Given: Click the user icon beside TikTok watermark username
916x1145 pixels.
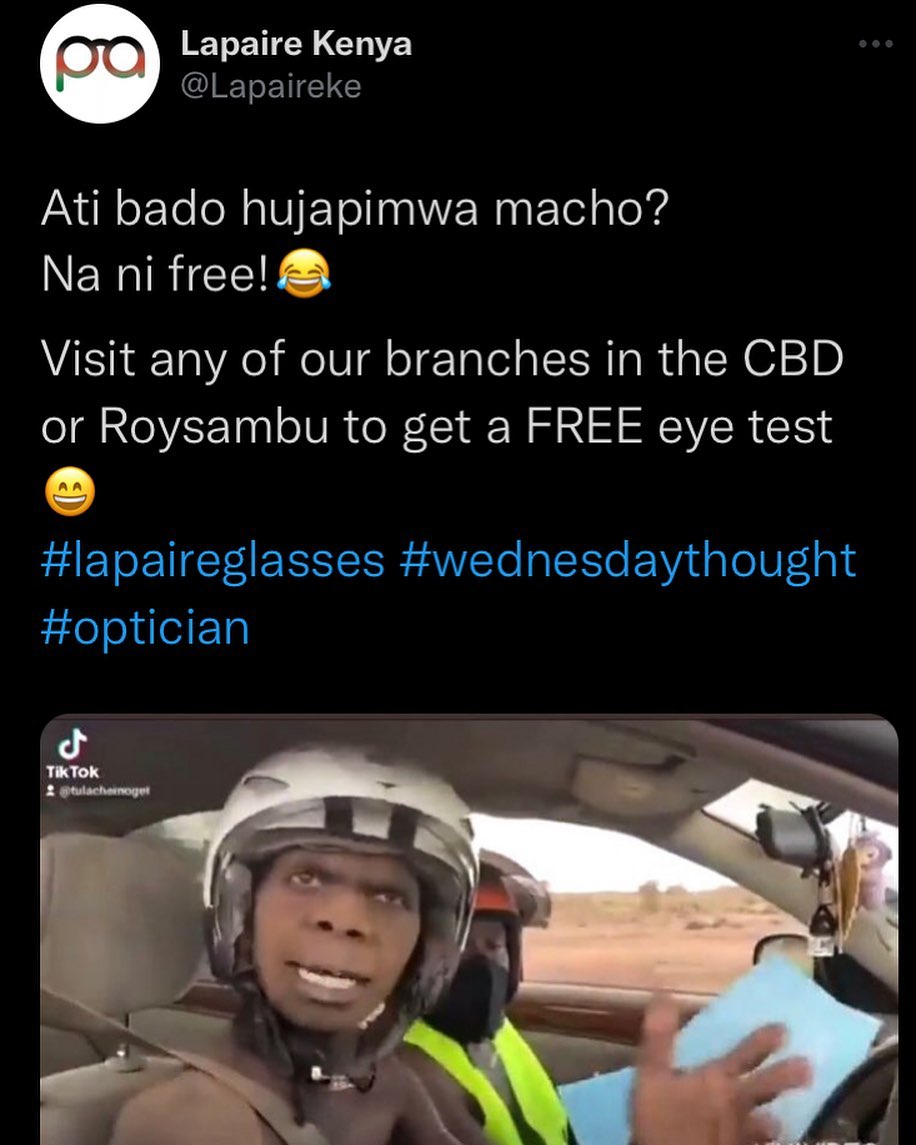Looking at the screenshot, I should click(x=49, y=790).
